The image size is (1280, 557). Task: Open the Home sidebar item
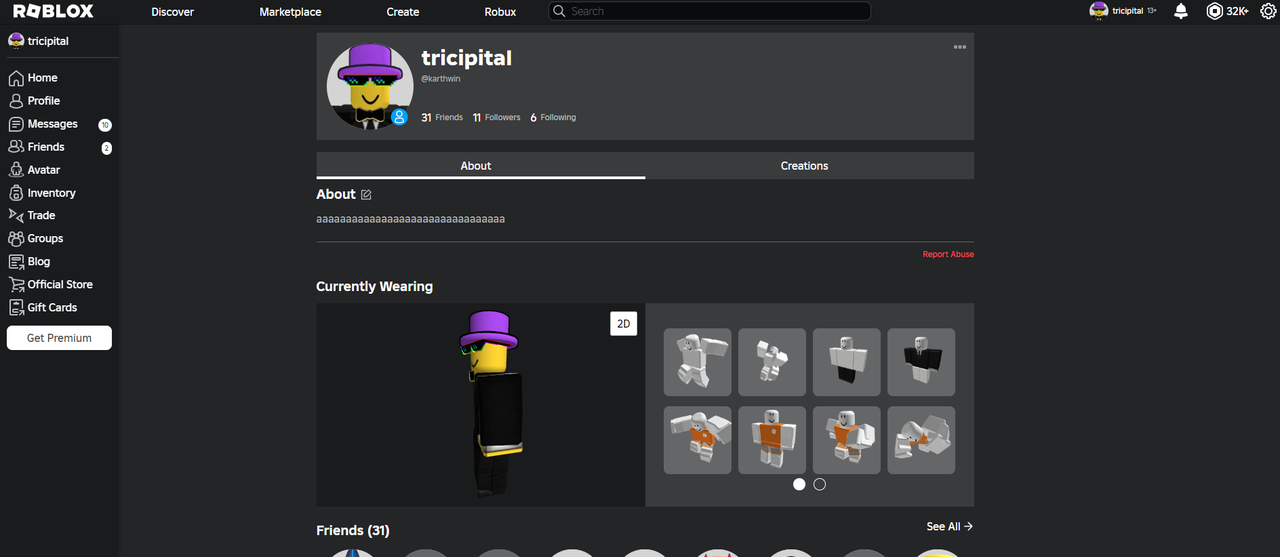coord(33,78)
